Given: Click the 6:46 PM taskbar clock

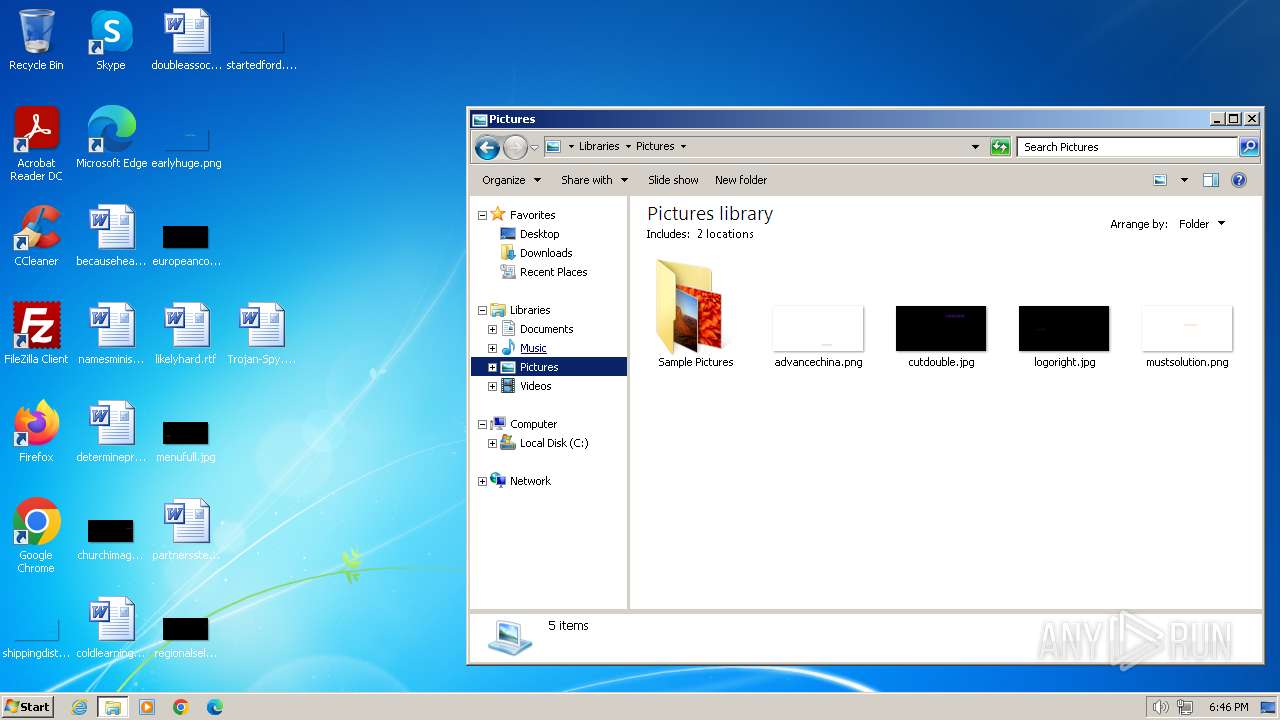Looking at the screenshot, I should pyautogui.click(x=1228, y=707).
